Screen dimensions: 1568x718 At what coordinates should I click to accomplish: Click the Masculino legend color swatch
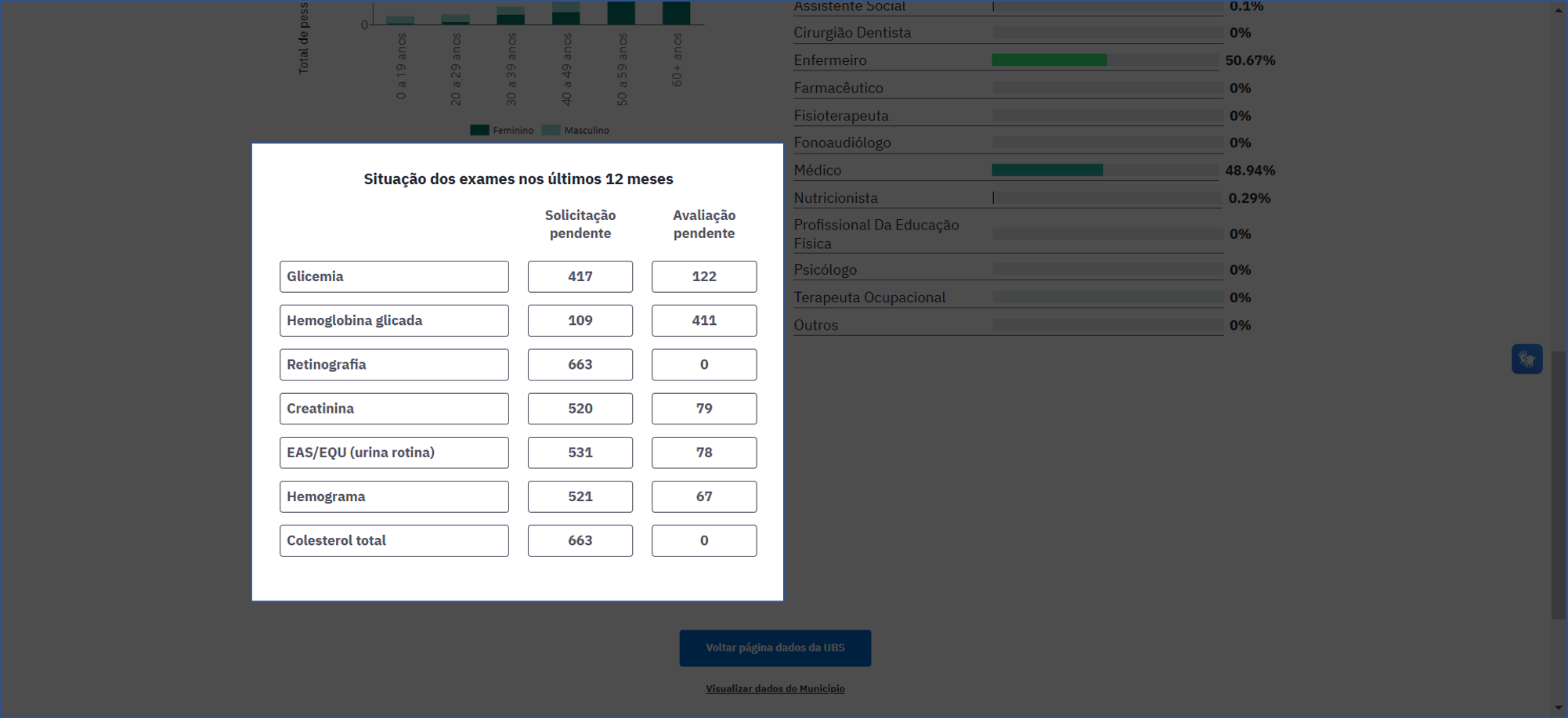click(x=551, y=130)
